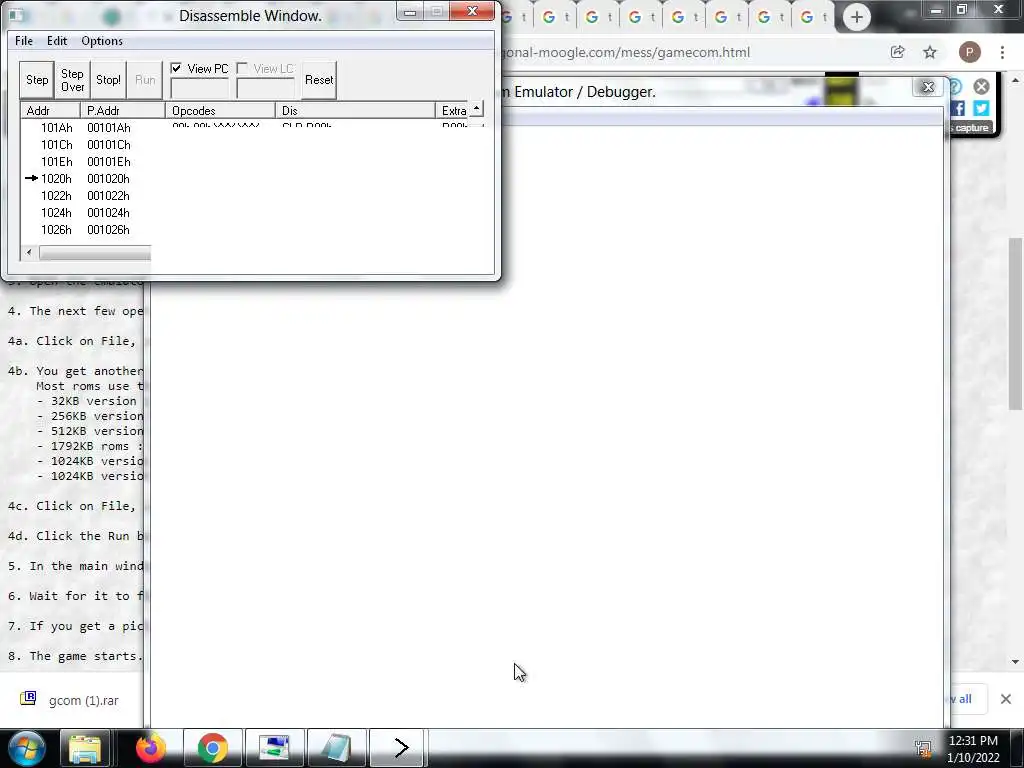The width and height of the screenshot is (1024, 768).
Task: Click the share page icon in address bar
Action: tap(897, 52)
